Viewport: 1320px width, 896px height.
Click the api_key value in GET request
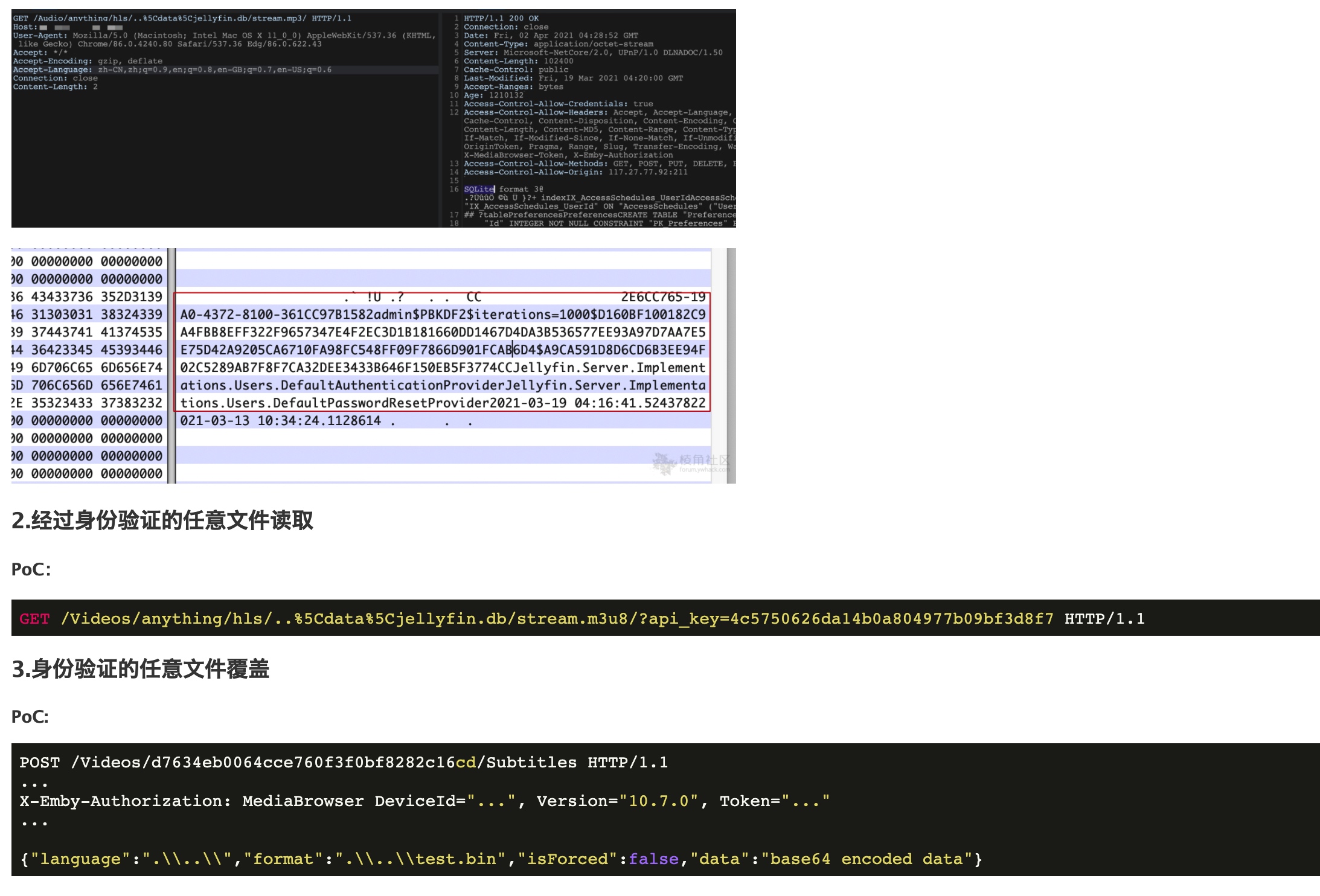pos(891,619)
